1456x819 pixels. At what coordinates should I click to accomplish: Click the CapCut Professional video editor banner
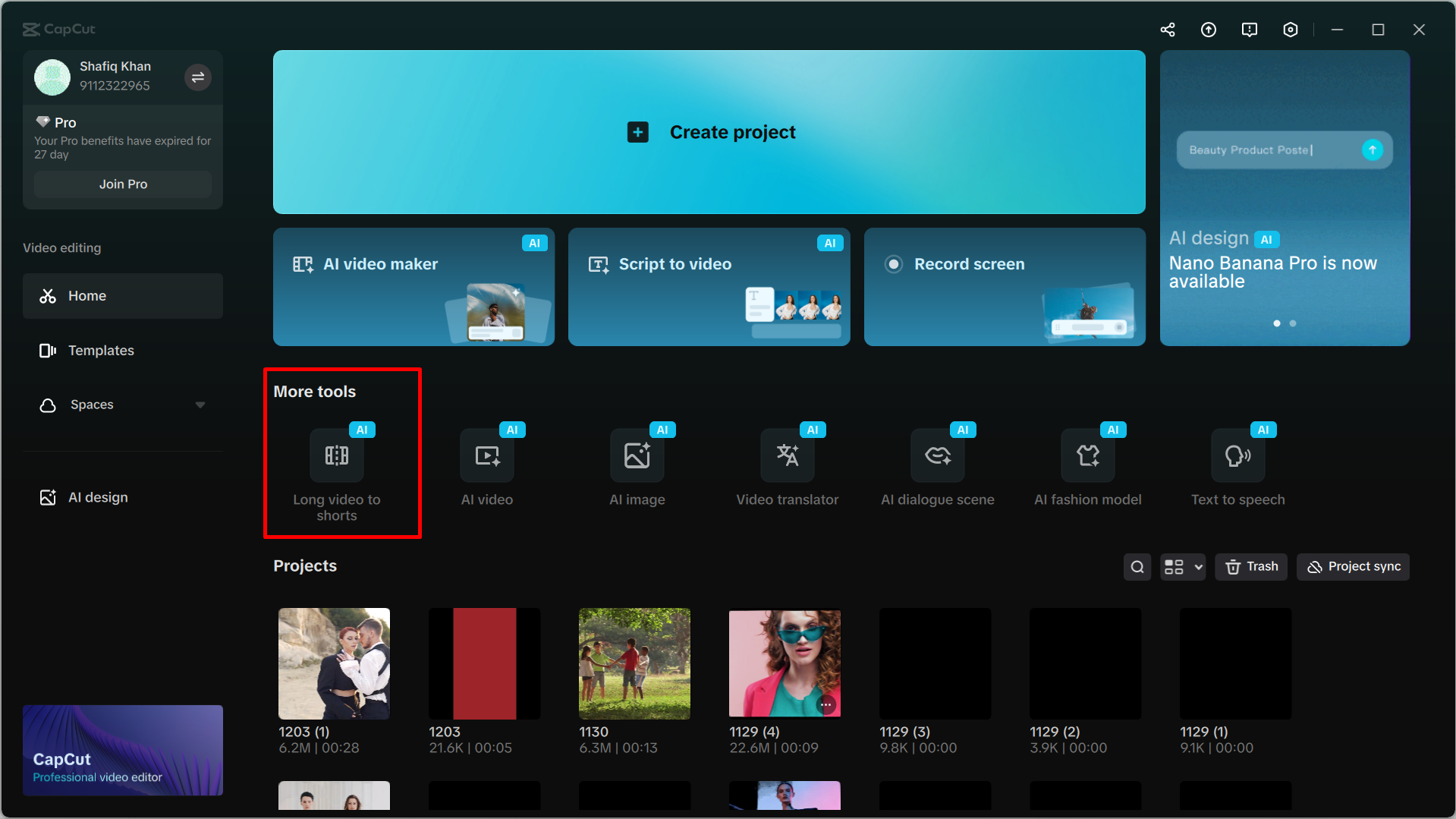[x=123, y=751]
